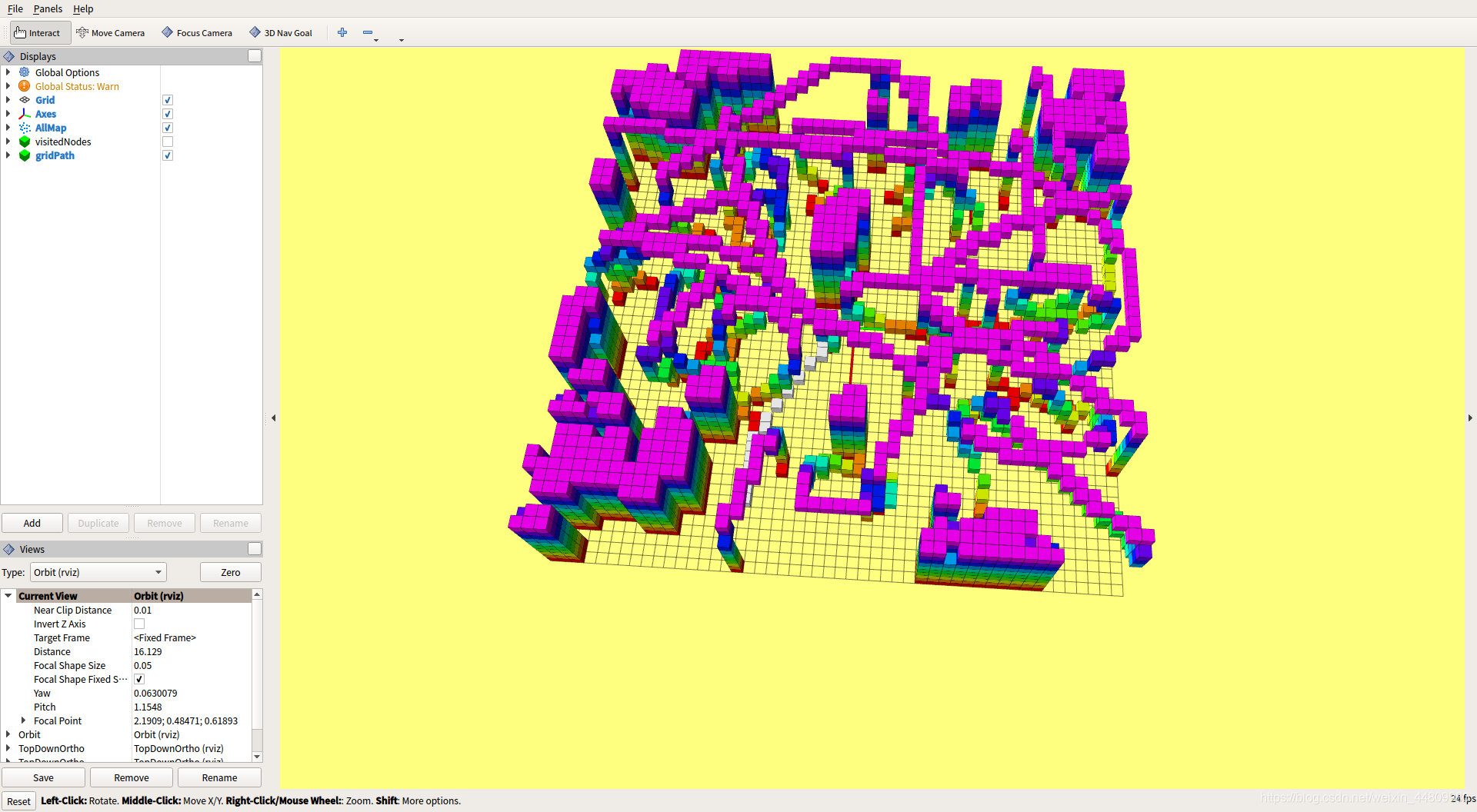Click the Near Clip Distance value
The width and height of the screenshot is (1477, 812).
tap(192, 610)
